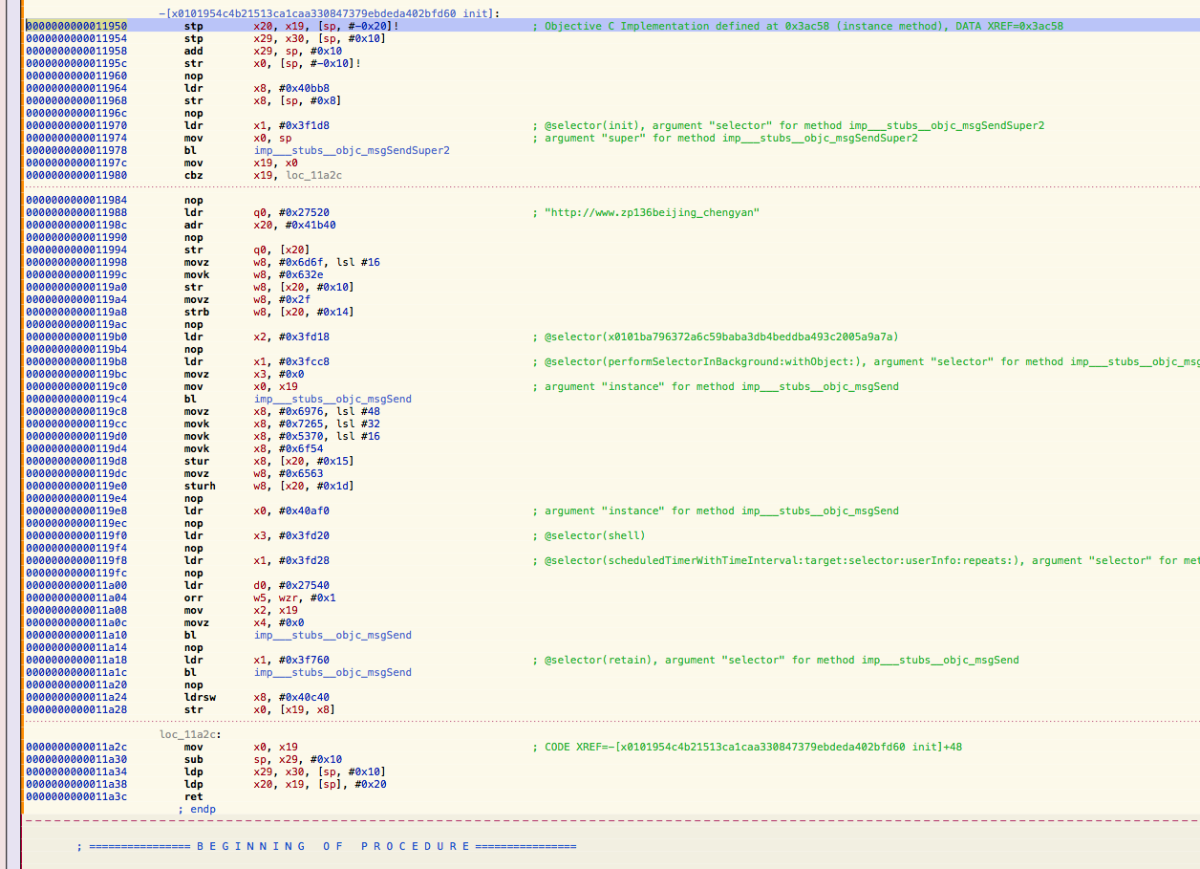
Task: Click operand "x8, #0x6976, lsl #48"
Action: [317, 411]
